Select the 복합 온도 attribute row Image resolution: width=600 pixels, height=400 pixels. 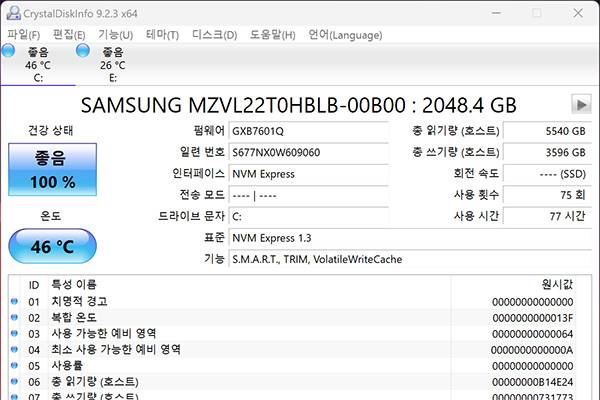pyautogui.click(x=250, y=317)
